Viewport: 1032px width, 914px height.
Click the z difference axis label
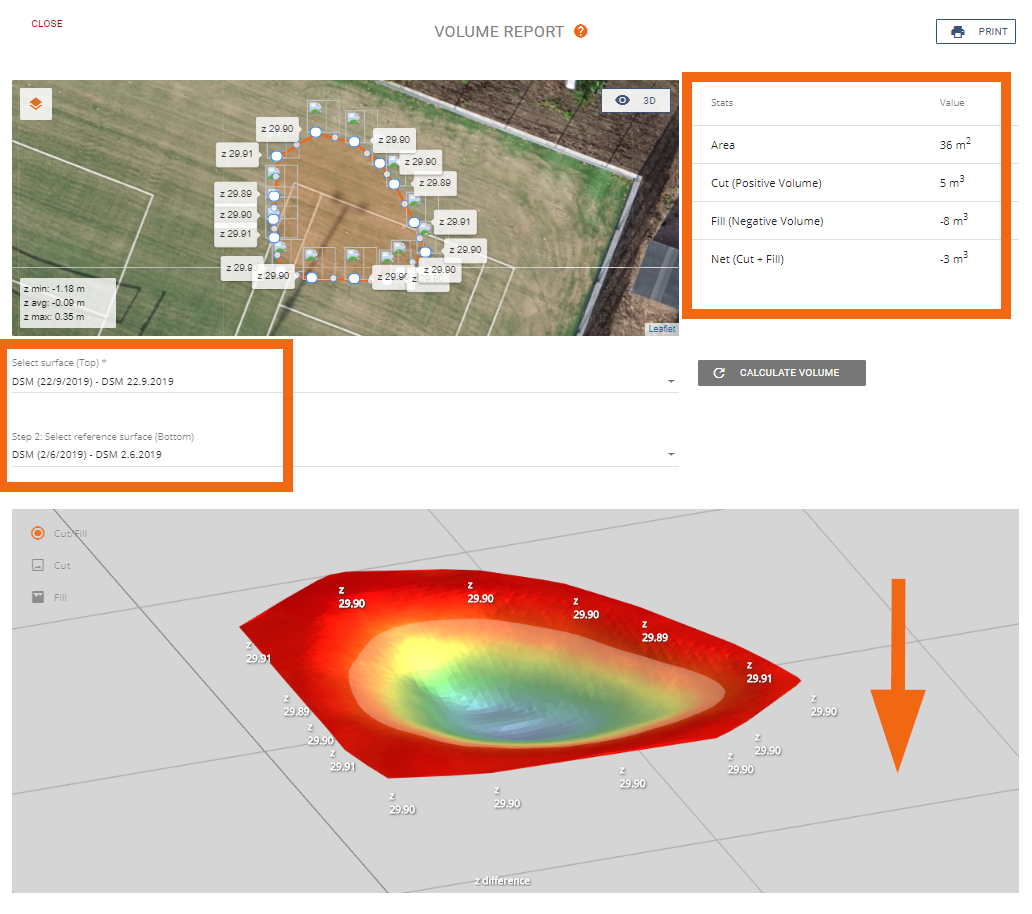[x=502, y=880]
